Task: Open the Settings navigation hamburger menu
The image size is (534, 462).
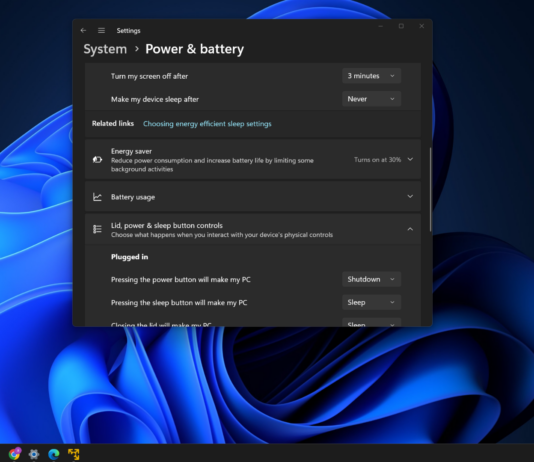Action: [x=101, y=31]
